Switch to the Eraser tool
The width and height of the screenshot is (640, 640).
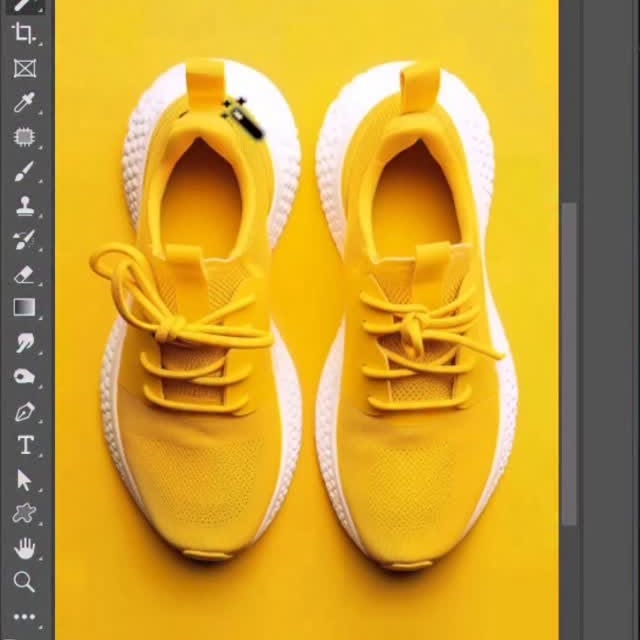point(24,274)
